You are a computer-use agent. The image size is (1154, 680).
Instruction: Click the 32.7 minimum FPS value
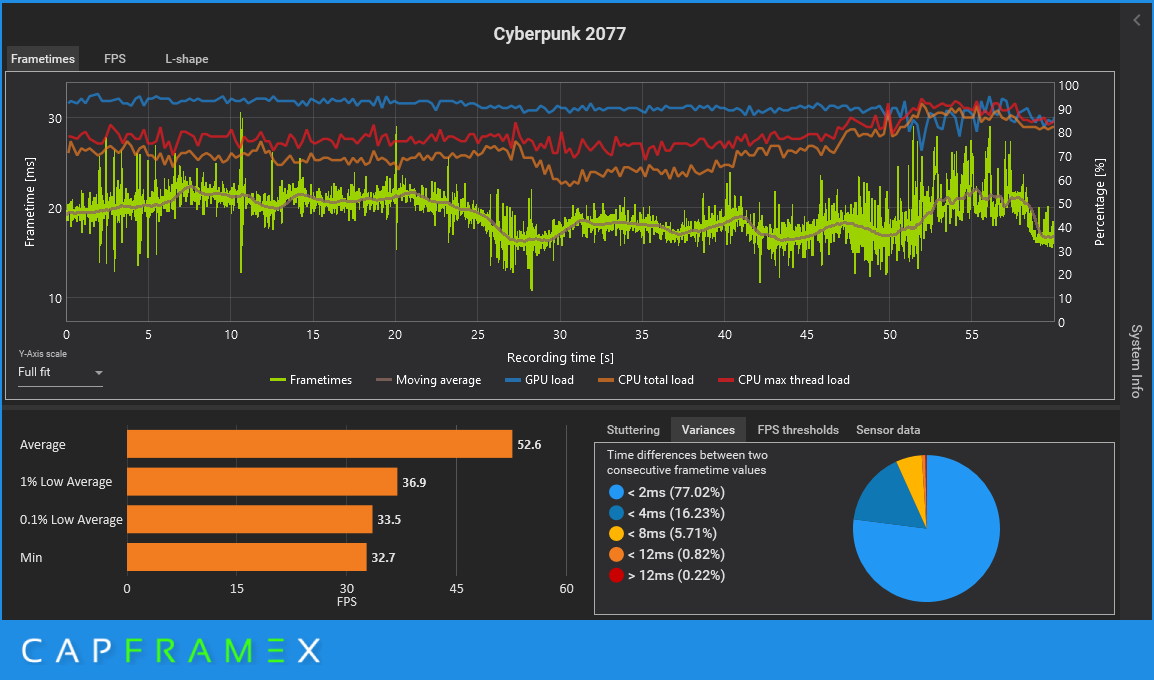point(383,557)
